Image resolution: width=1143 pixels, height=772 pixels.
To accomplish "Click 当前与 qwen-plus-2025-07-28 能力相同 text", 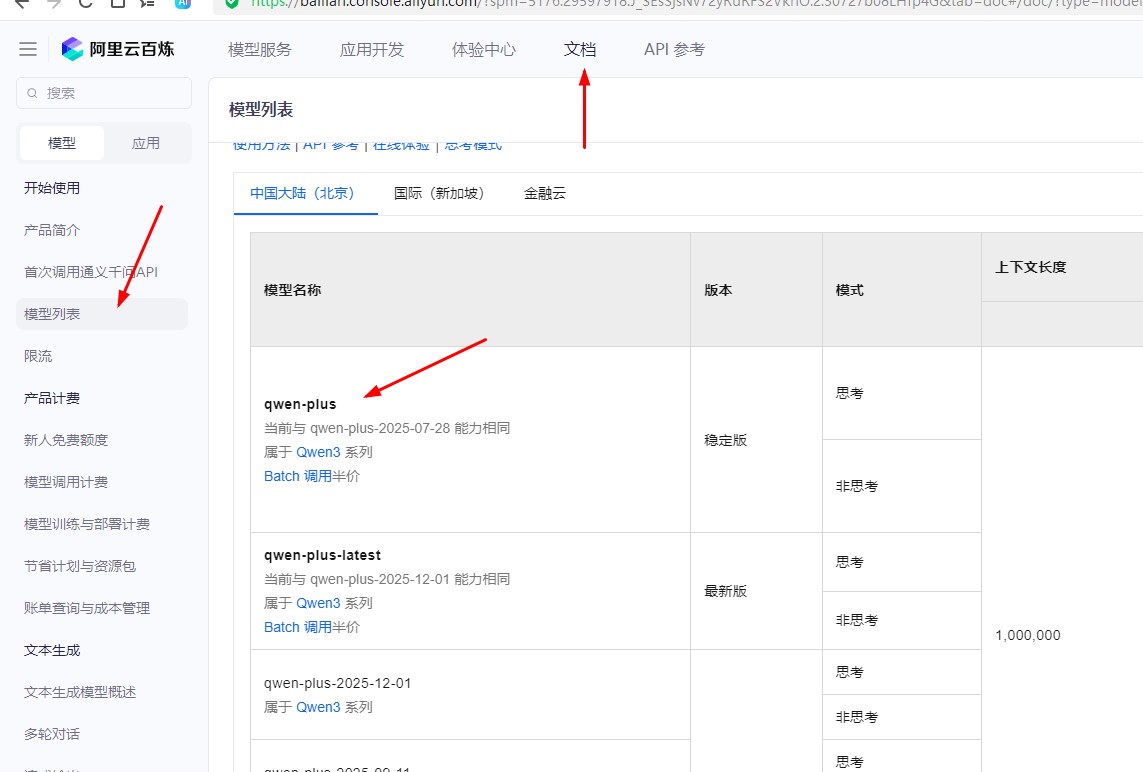I will pos(387,428).
